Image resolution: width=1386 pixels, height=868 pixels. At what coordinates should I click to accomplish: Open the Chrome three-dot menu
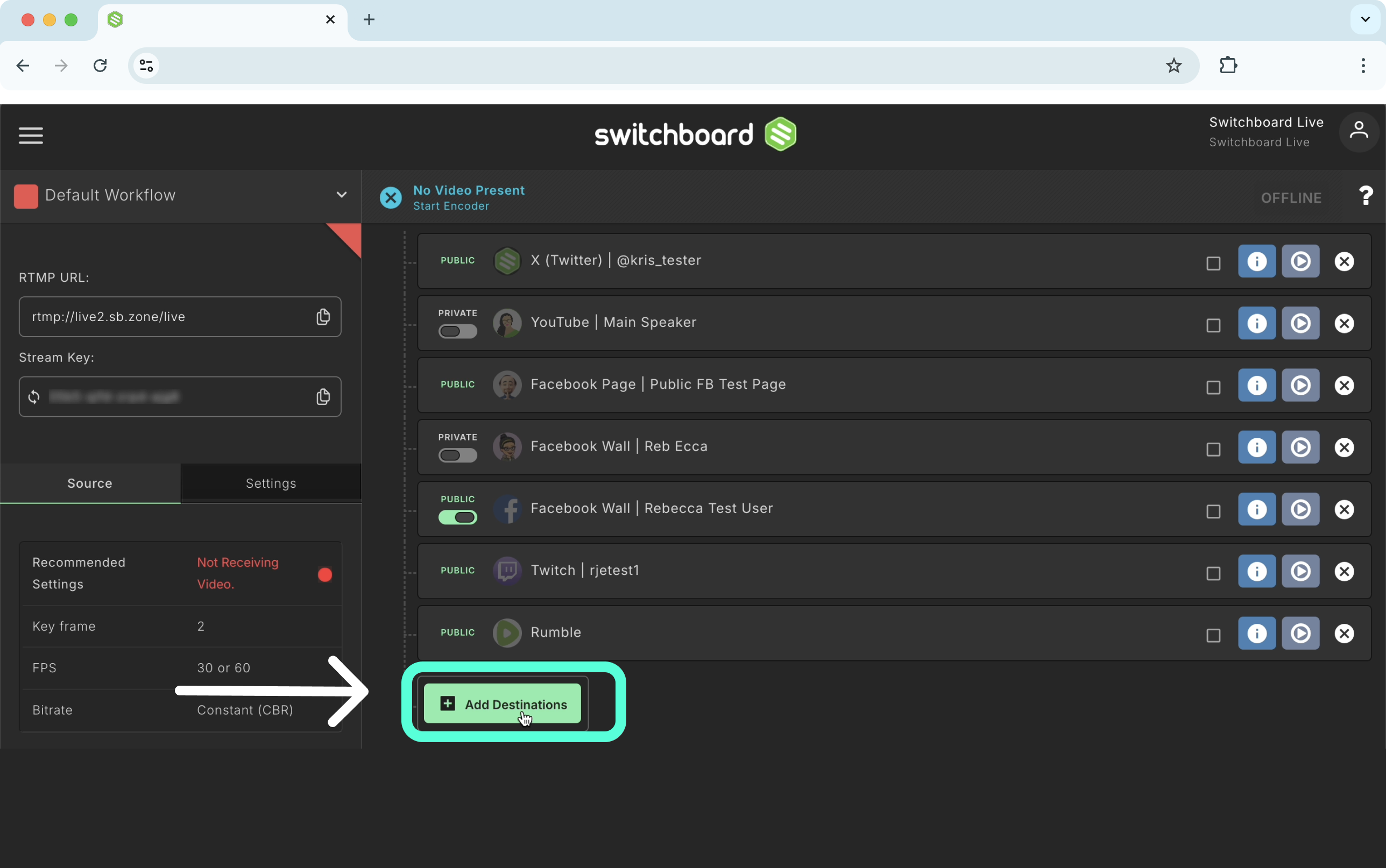[x=1363, y=66]
